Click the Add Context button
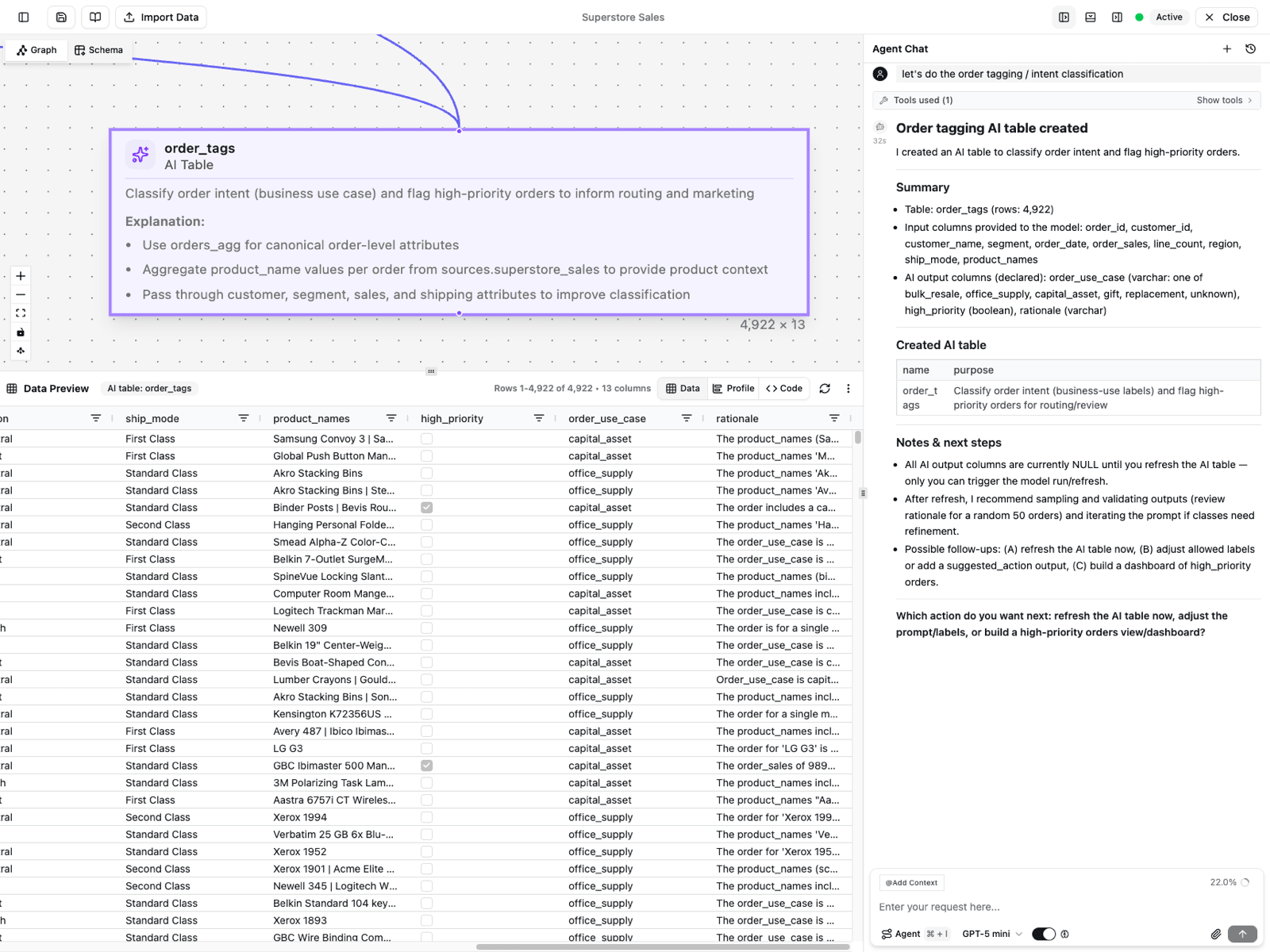This screenshot has height=952, width=1270. (x=911, y=882)
